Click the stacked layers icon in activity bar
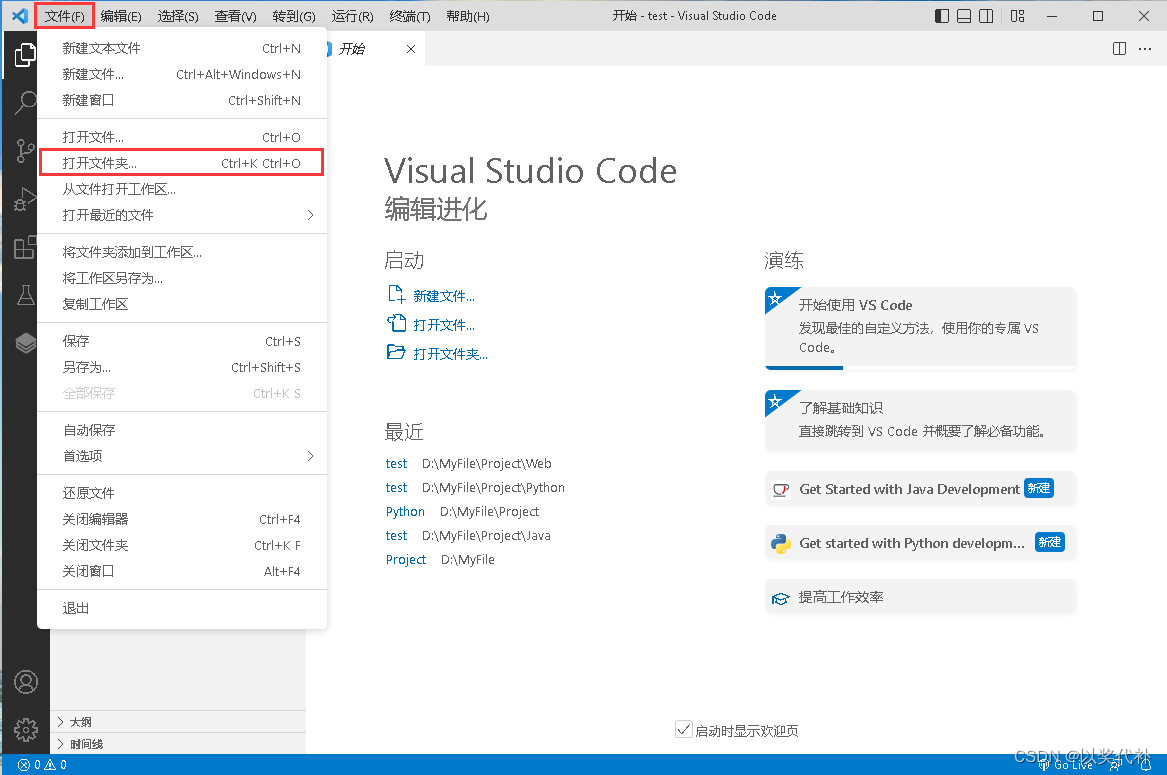The width and height of the screenshot is (1167, 775). 25,343
